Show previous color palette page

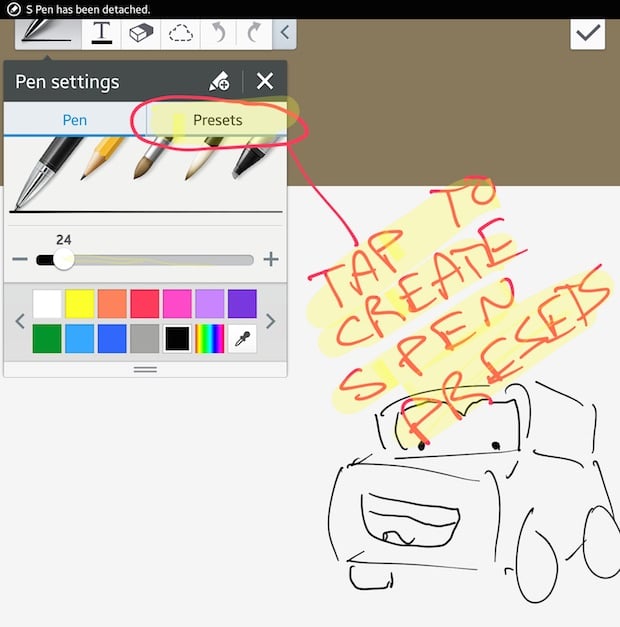[18, 321]
